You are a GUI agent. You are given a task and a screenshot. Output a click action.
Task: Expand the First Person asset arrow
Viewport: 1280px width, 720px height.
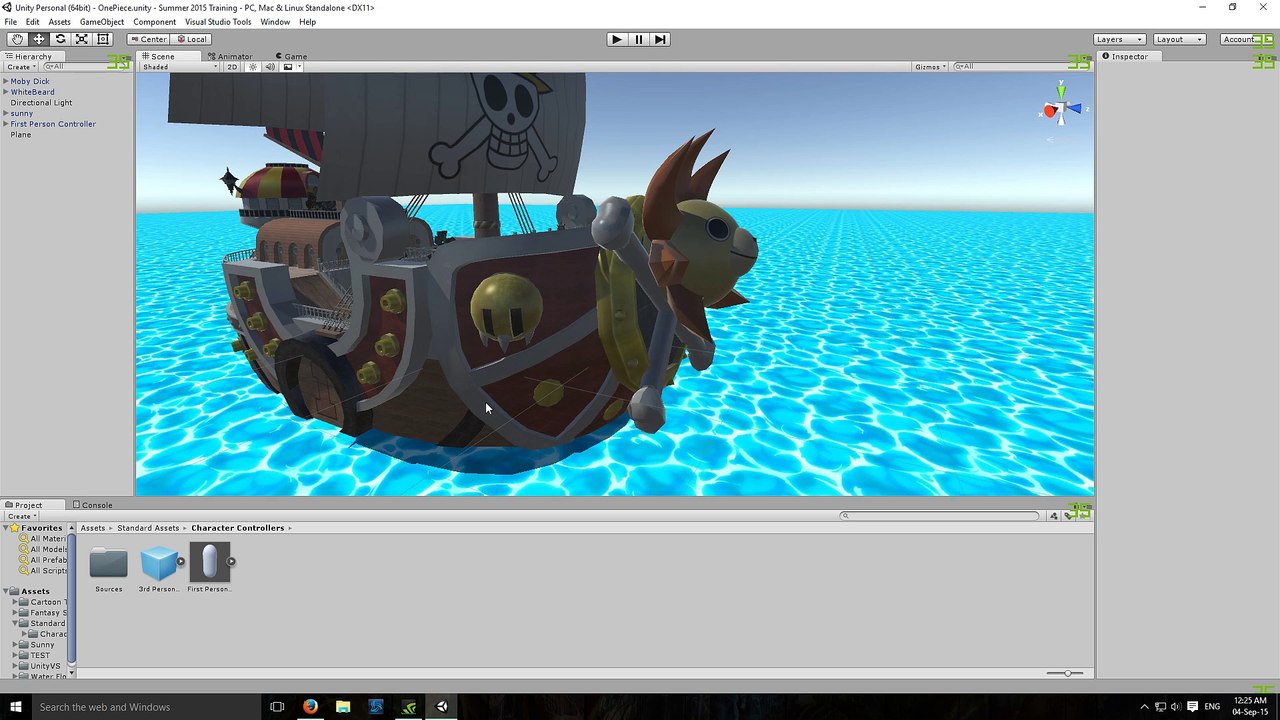point(231,561)
